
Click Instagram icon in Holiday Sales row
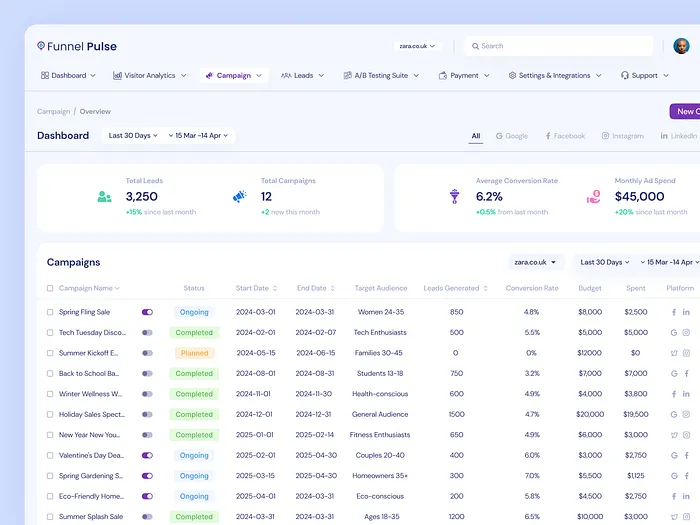pyautogui.click(x=686, y=414)
